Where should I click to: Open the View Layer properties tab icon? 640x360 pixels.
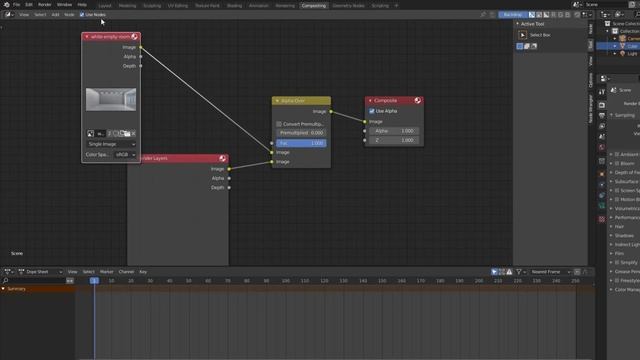click(602, 126)
